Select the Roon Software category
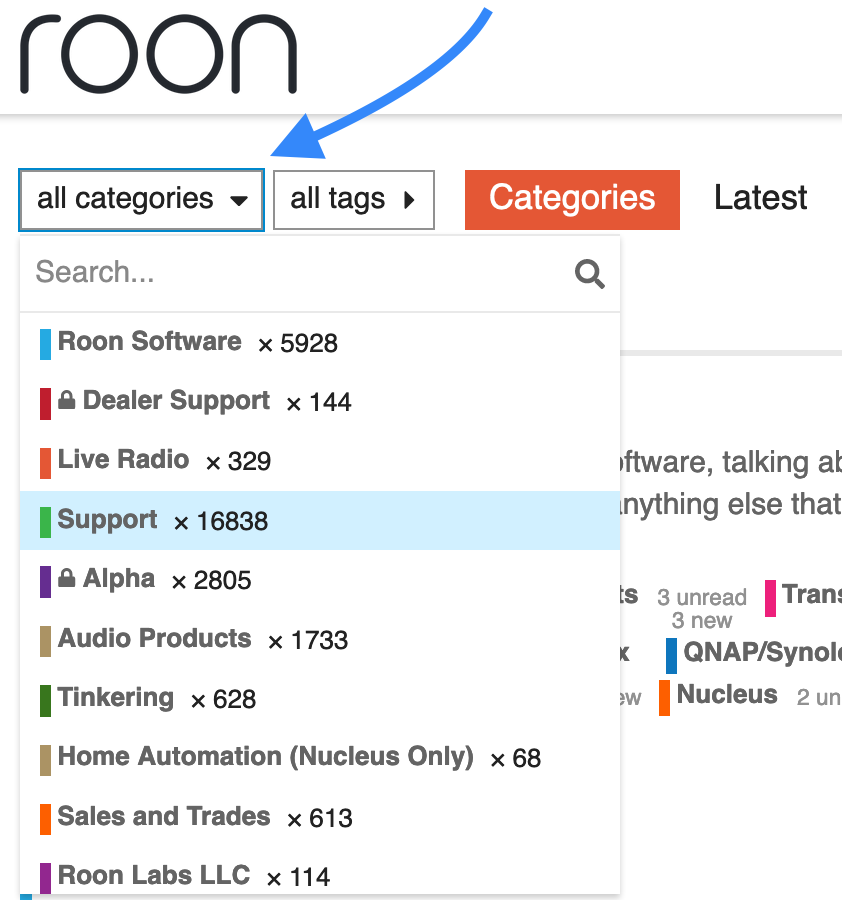842x900 pixels. click(320, 343)
